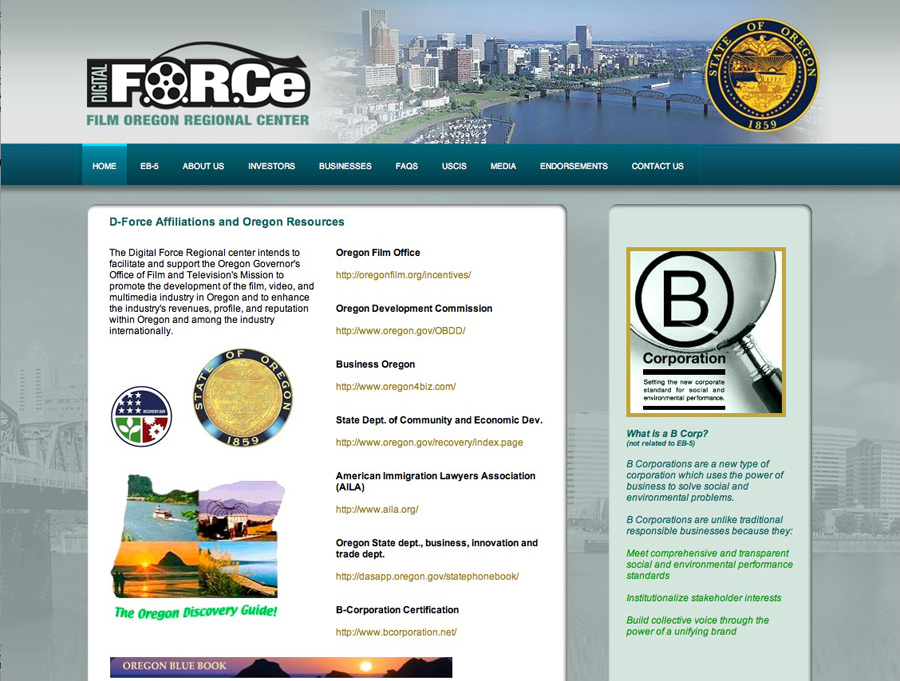The width and height of the screenshot is (900, 681).
Task: Visit the www.aila.org link
Action: pyautogui.click(x=377, y=509)
